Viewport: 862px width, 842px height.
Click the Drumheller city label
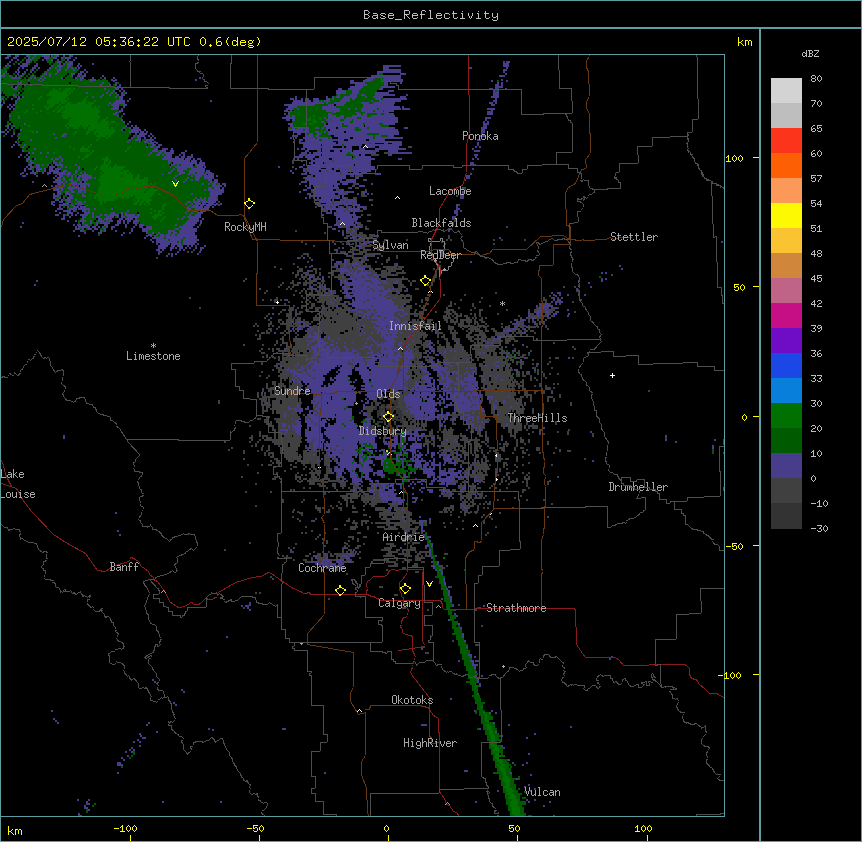[638, 487]
